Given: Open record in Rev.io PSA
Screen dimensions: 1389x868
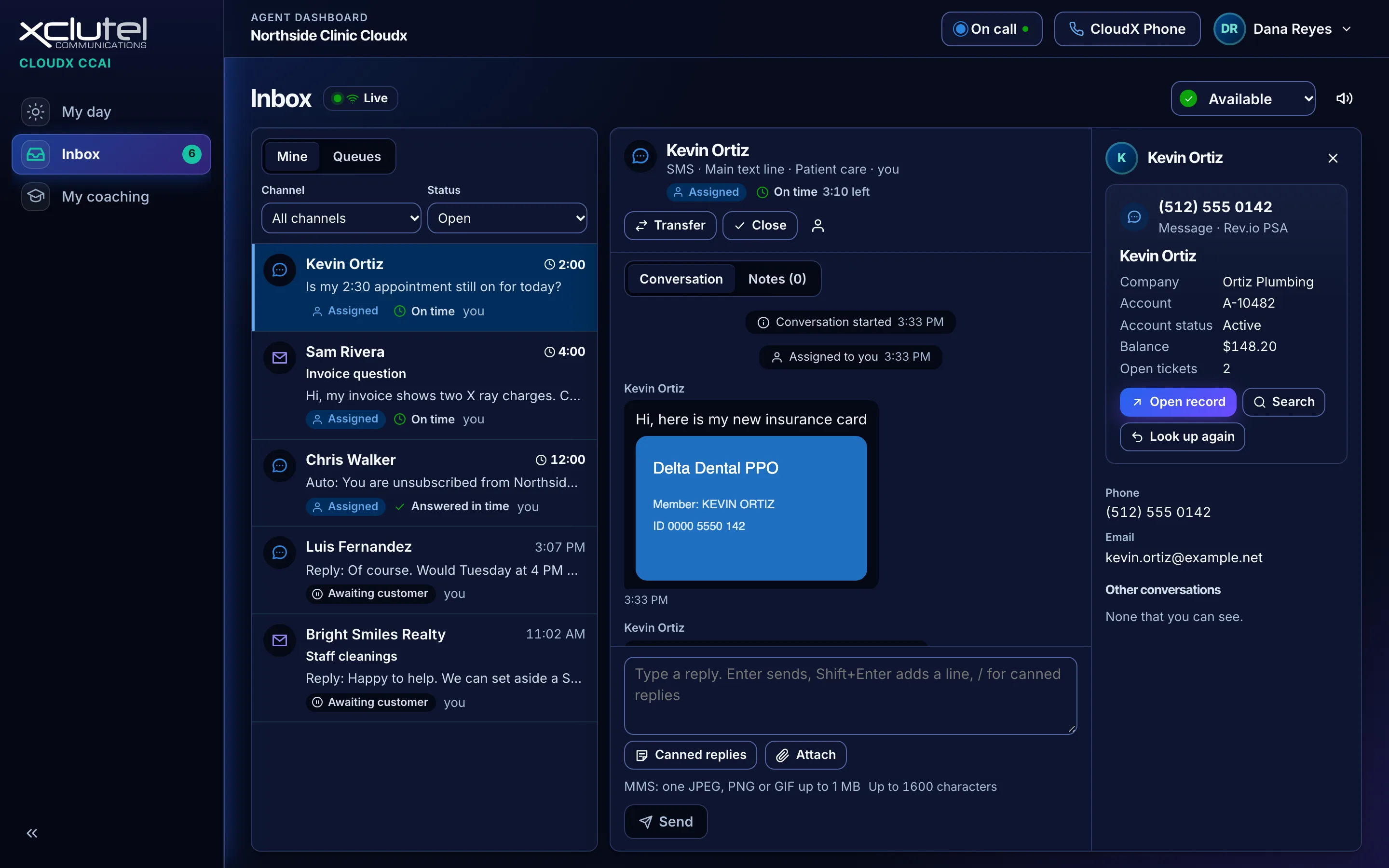Looking at the screenshot, I should [1178, 402].
